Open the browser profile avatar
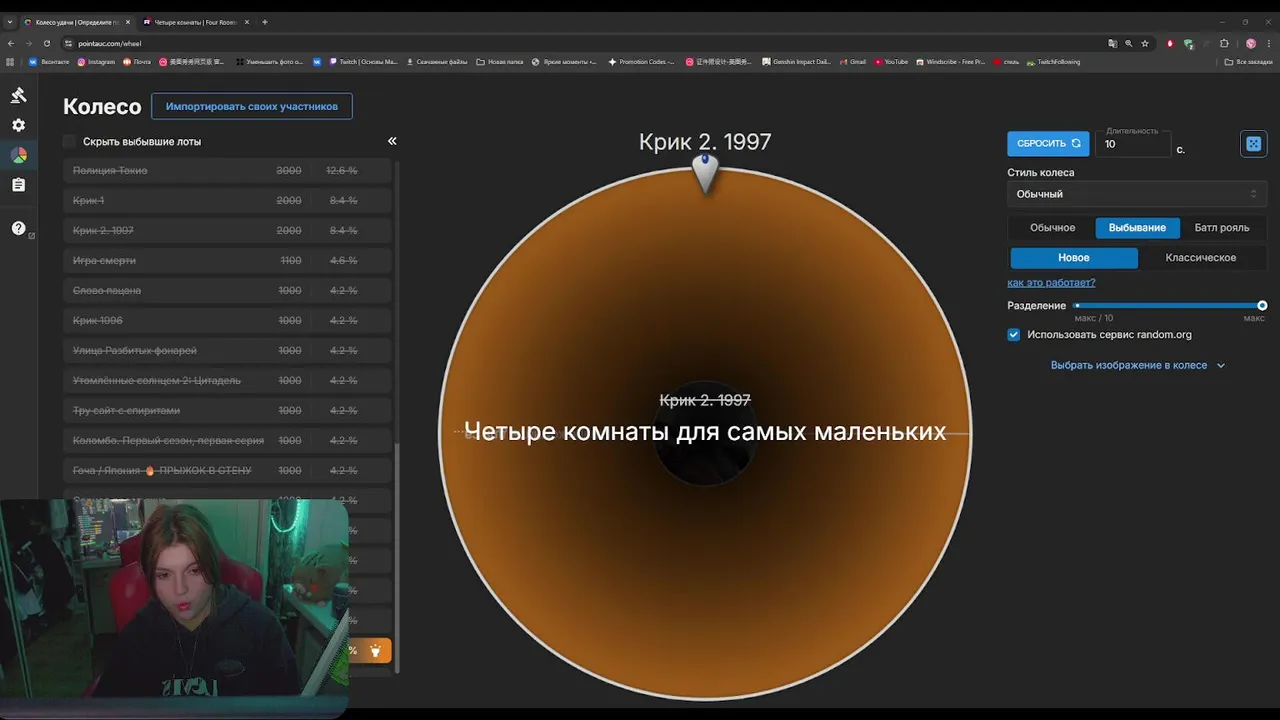The height and width of the screenshot is (720, 1280). click(1250, 43)
